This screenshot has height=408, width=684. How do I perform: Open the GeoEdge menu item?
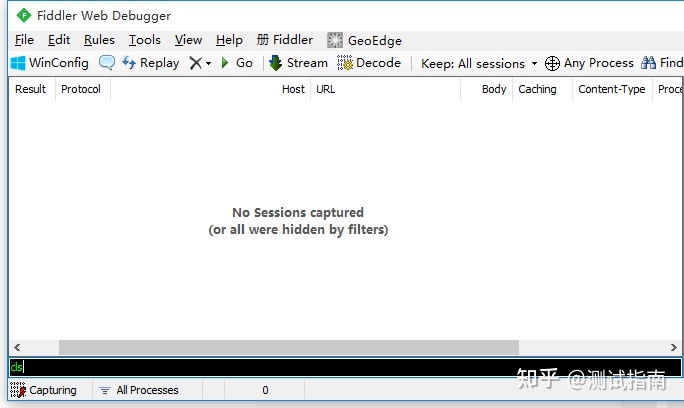click(x=364, y=40)
